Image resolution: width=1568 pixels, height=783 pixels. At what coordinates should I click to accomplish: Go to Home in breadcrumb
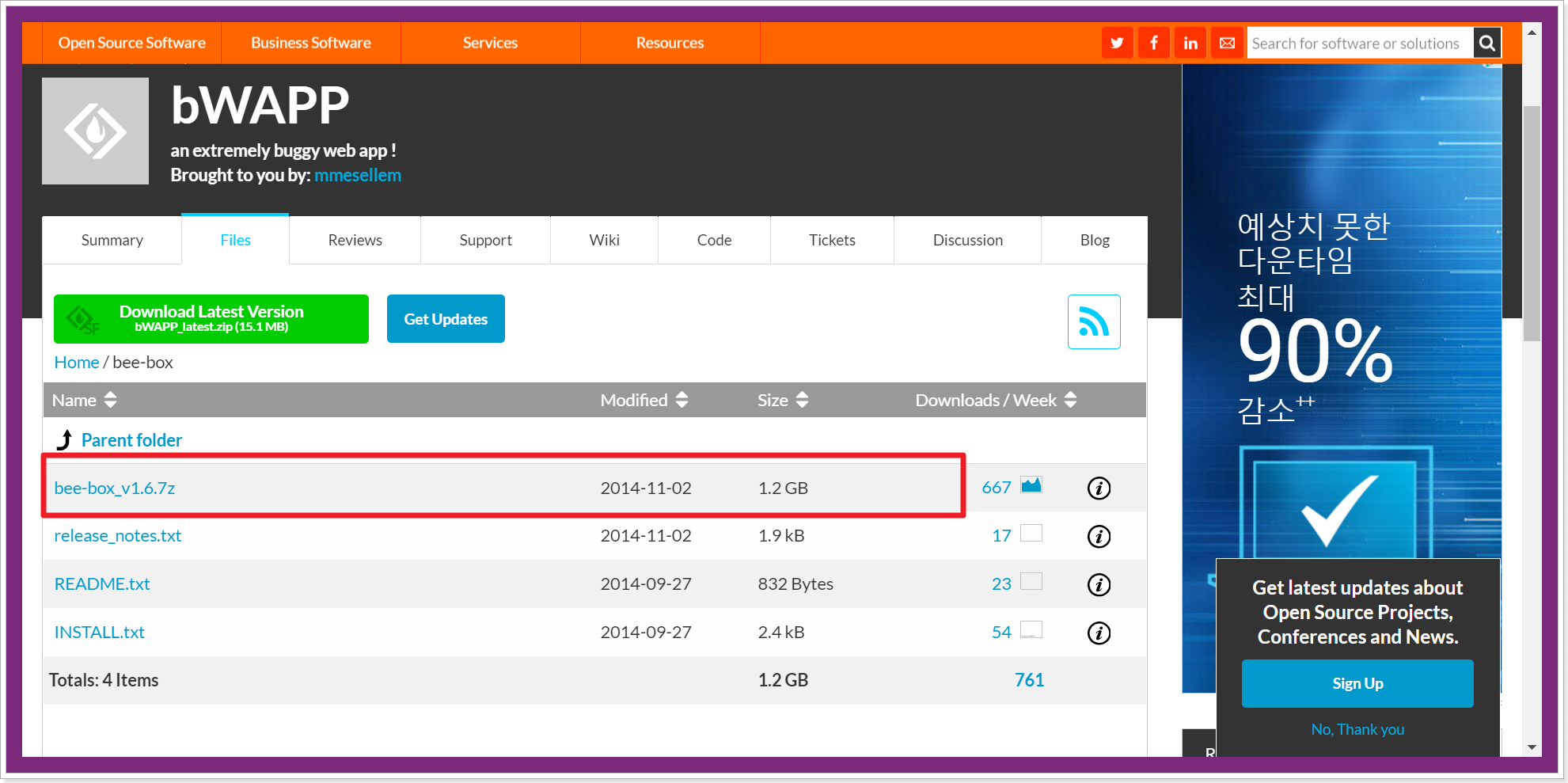(77, 362)
